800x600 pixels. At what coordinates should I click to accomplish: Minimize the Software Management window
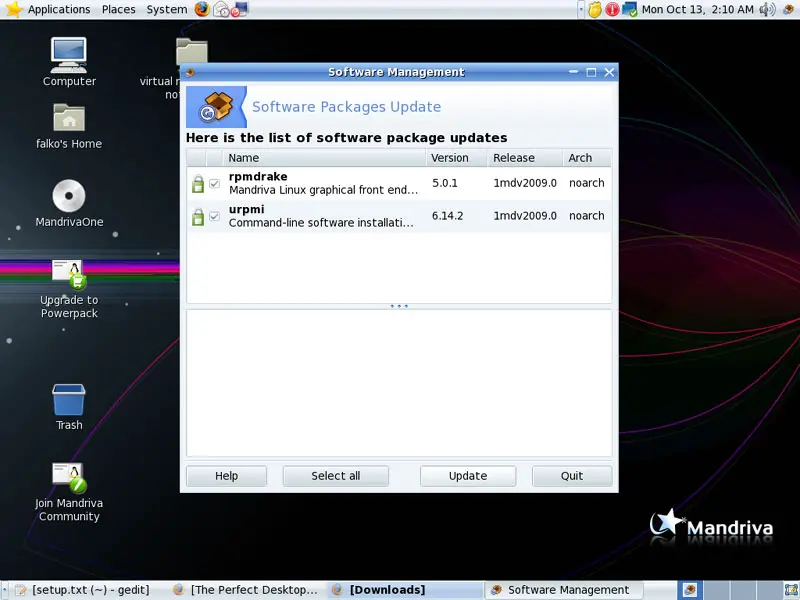[573, 72]
